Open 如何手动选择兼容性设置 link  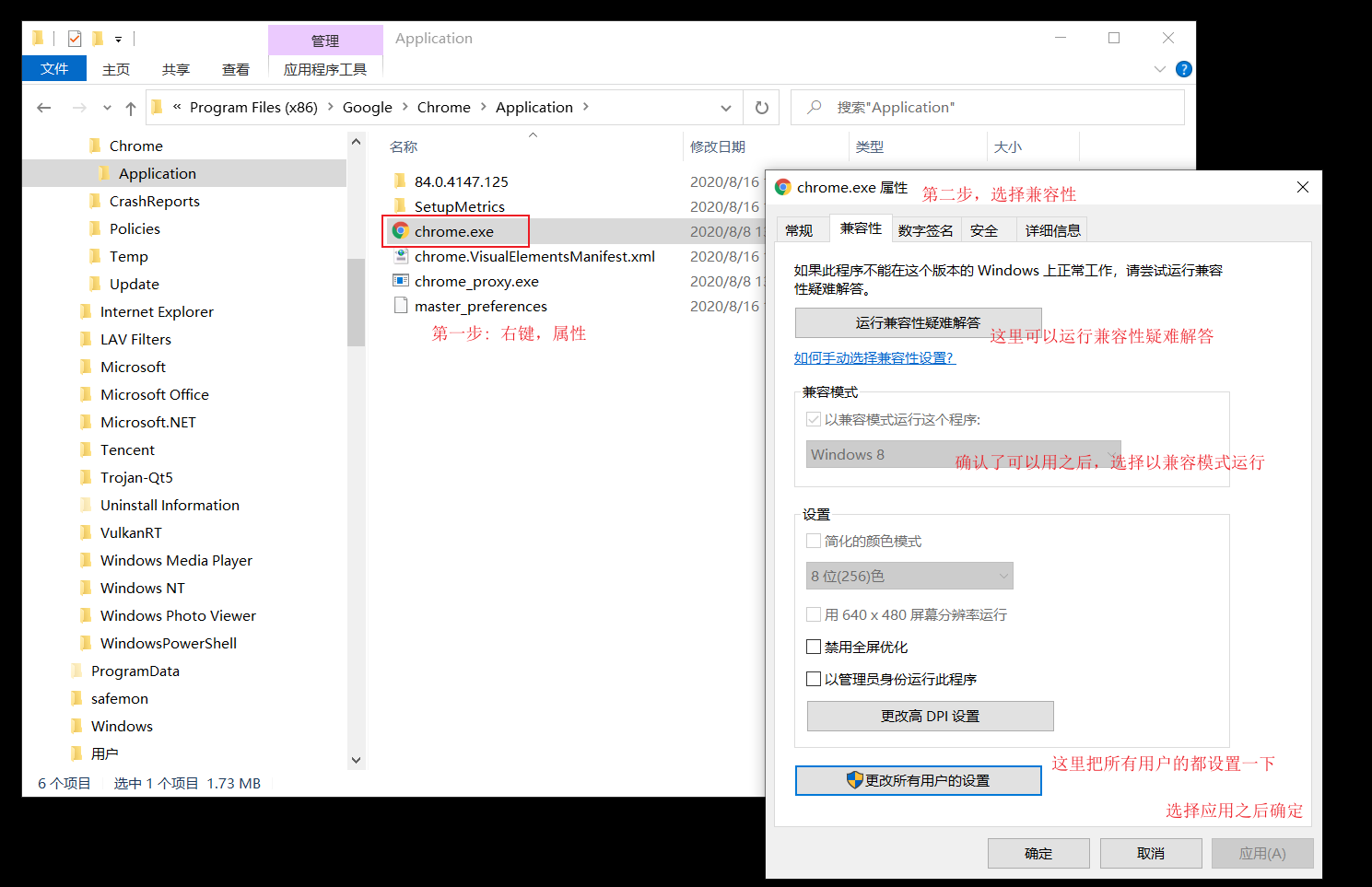(x=874, y=357)
